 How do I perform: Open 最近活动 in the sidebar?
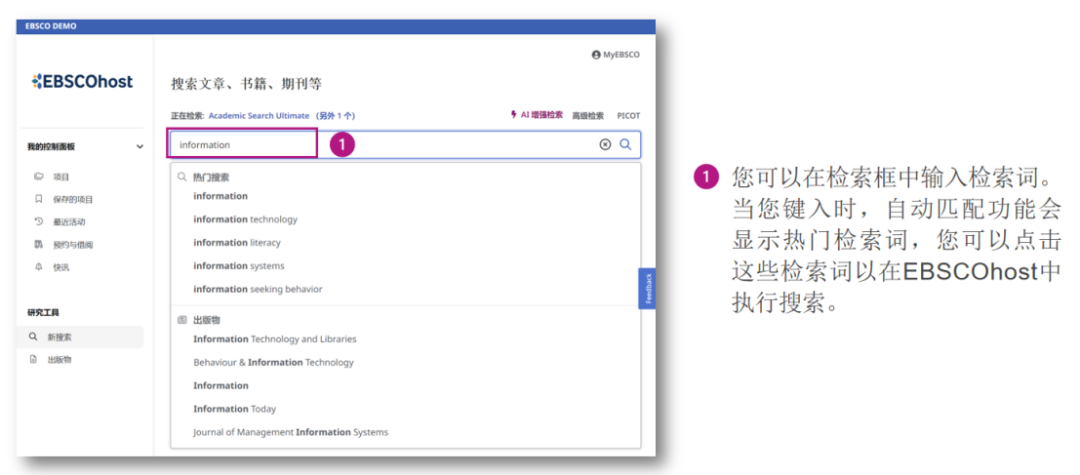coord(69,222)
